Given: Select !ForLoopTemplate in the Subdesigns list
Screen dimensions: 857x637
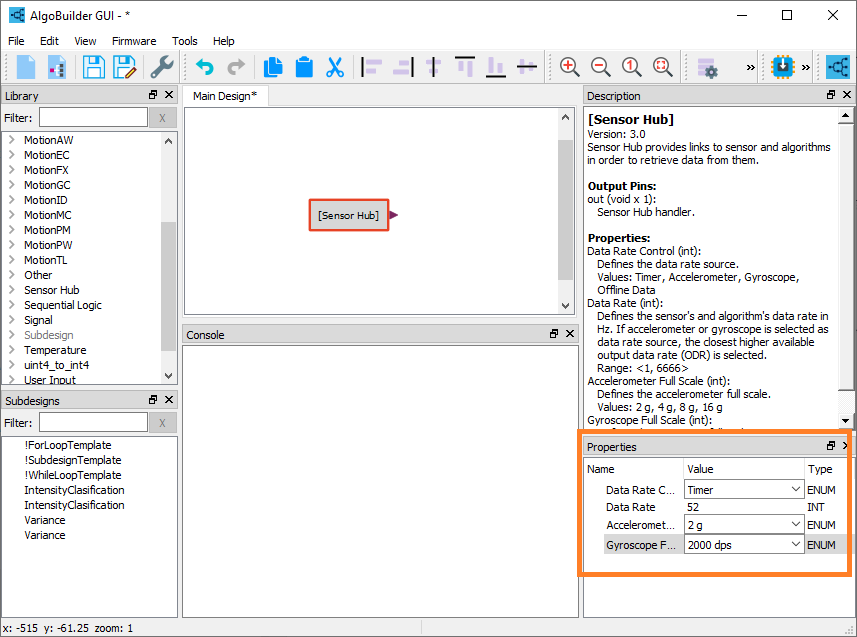Looking at the screenshot, I should coord(68,445).
